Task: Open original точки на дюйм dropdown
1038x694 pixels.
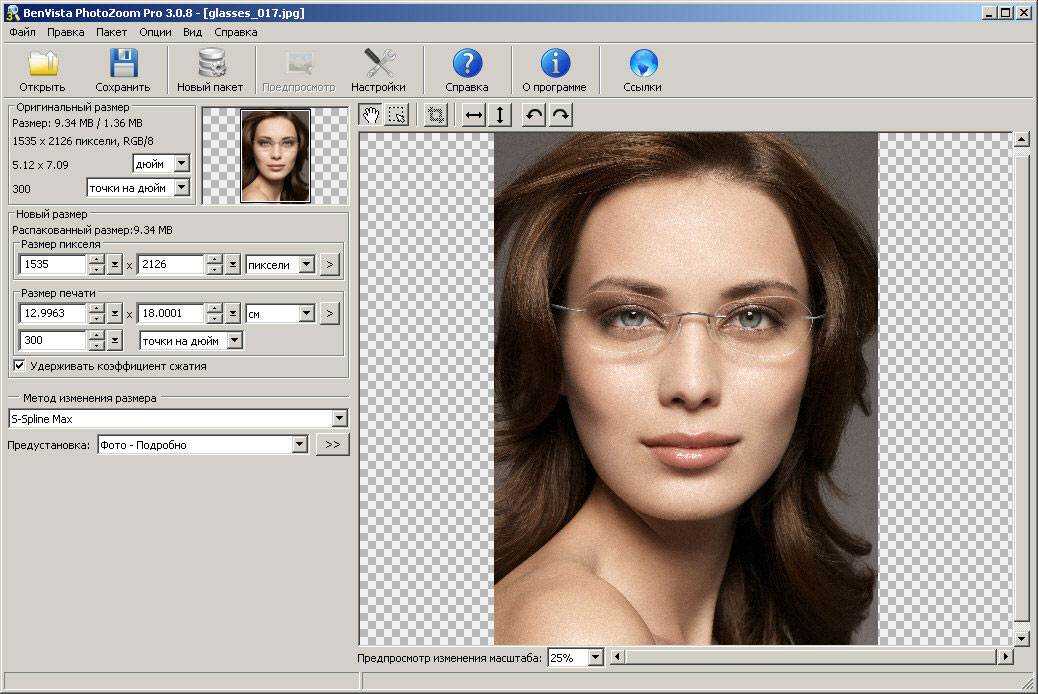Action: [181, 188]
